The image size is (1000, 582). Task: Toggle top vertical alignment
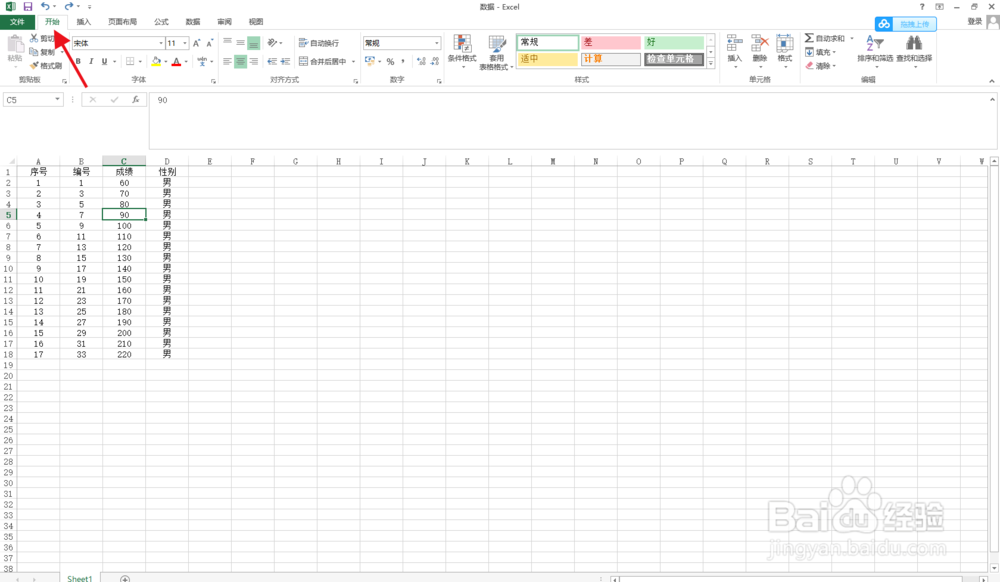tap(227, 43)
